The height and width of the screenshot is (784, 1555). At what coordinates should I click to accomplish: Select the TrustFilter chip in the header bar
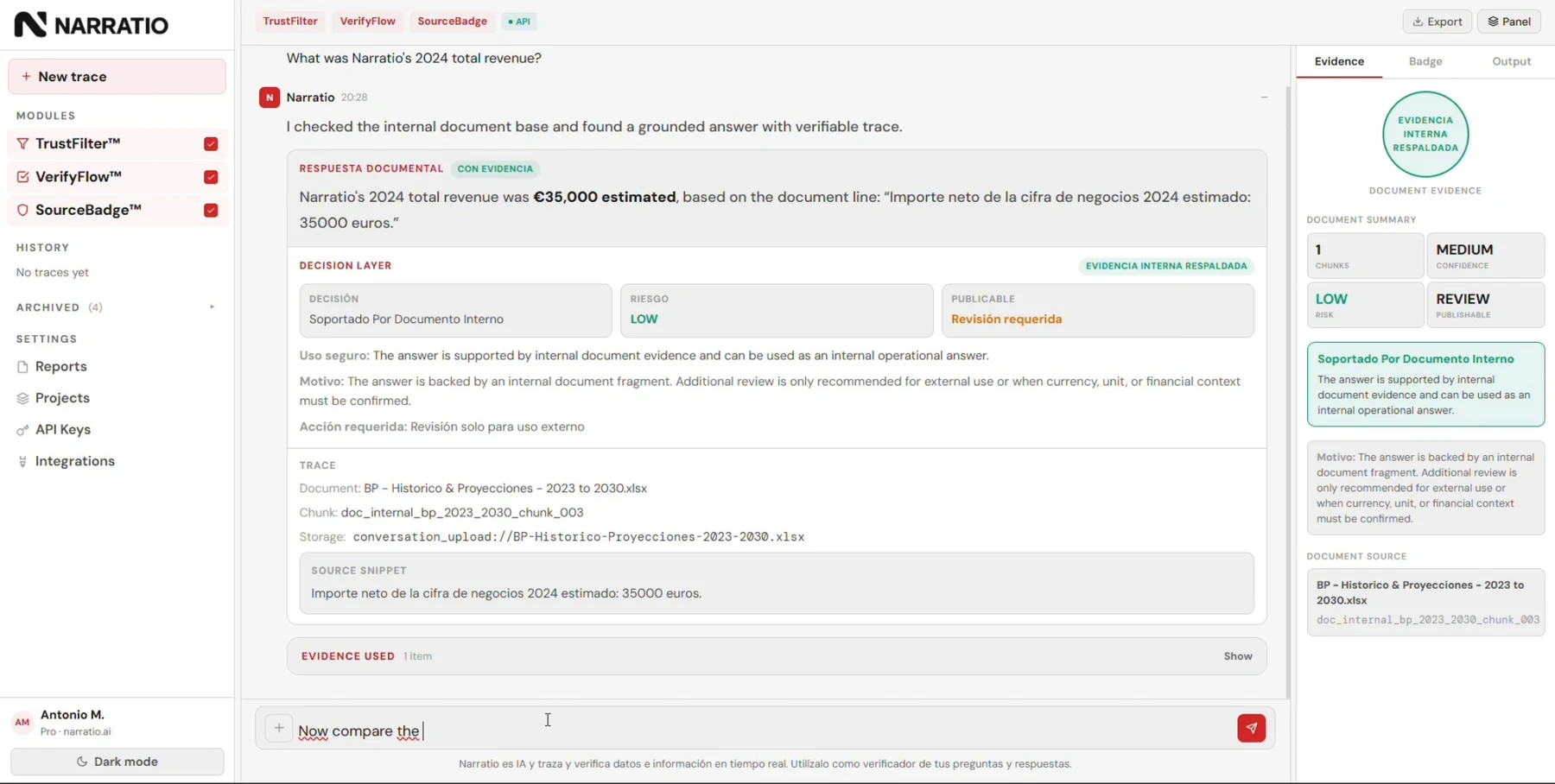coord(290,22)
